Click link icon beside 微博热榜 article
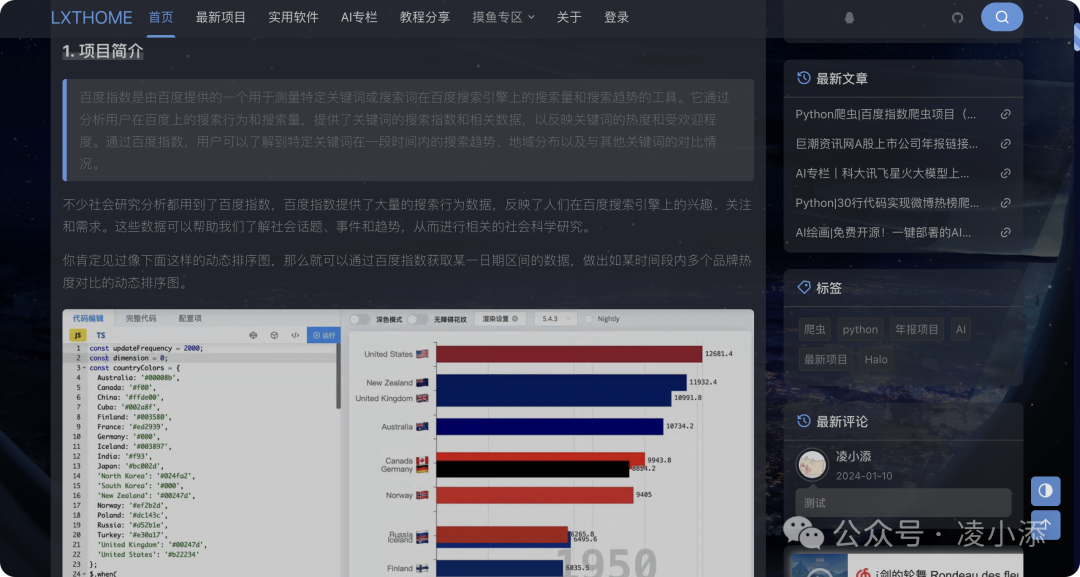The width and height of the screenshot is (1080, 577). [x=1006, y=203]
